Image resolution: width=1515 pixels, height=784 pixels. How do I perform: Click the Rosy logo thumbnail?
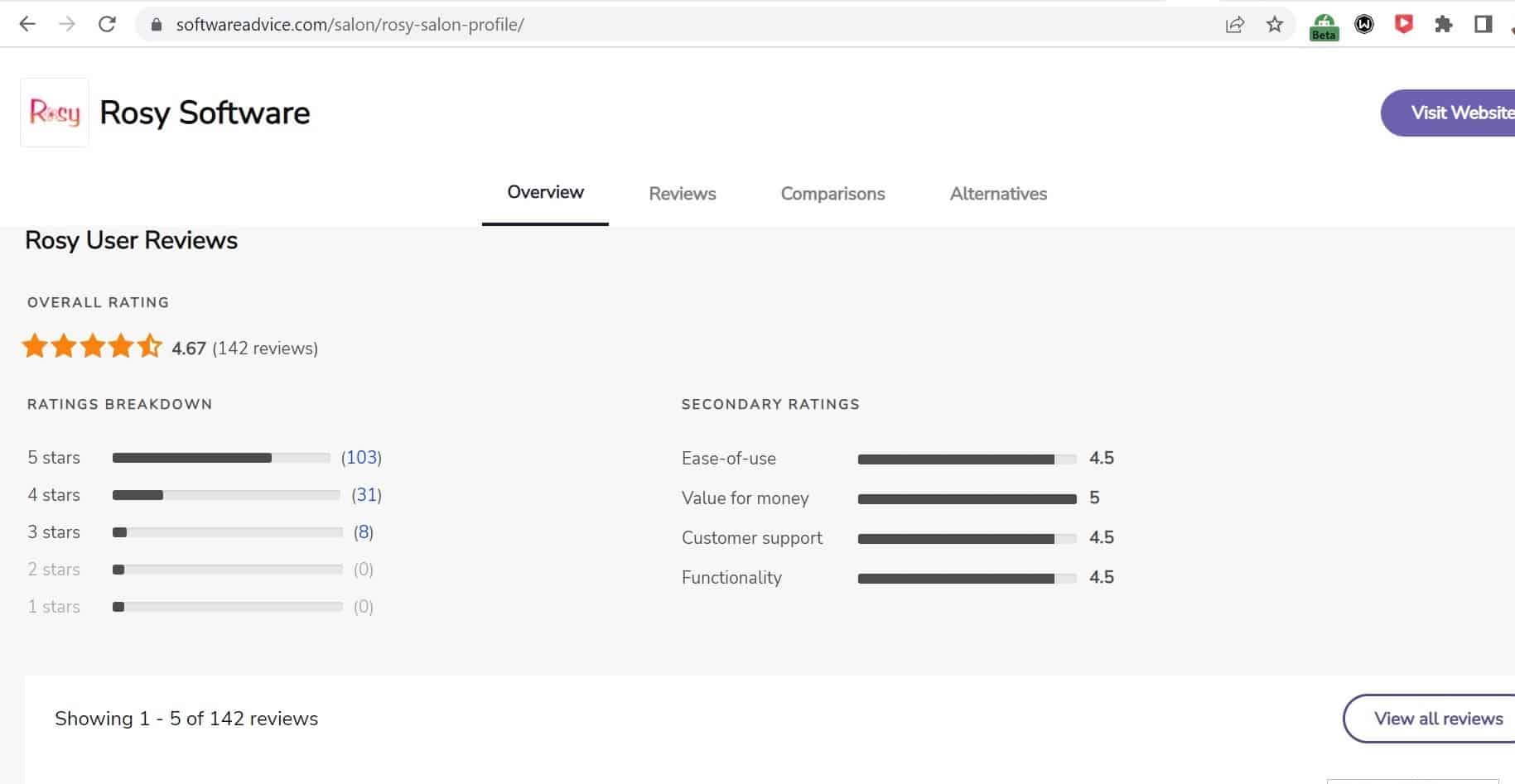pos(55,113)
